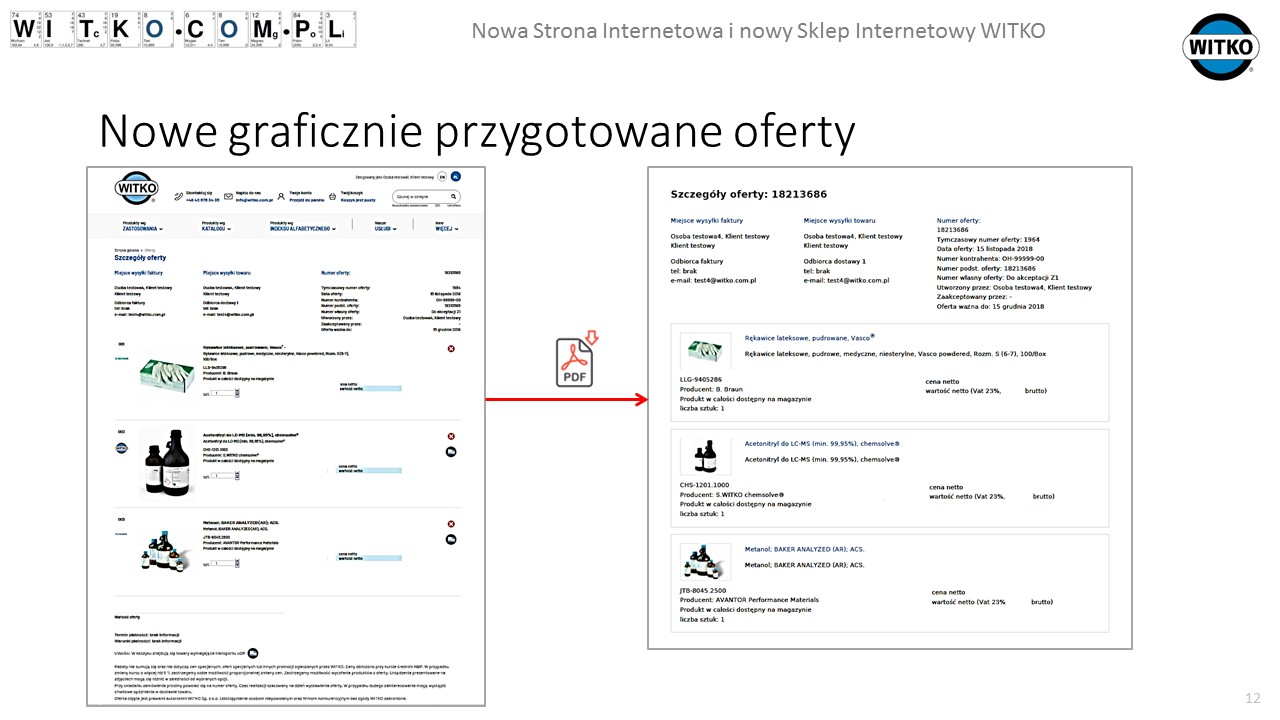Click the 'Przejdź do panelu' link
The image size is (1280, 720).
click(307, 200)
